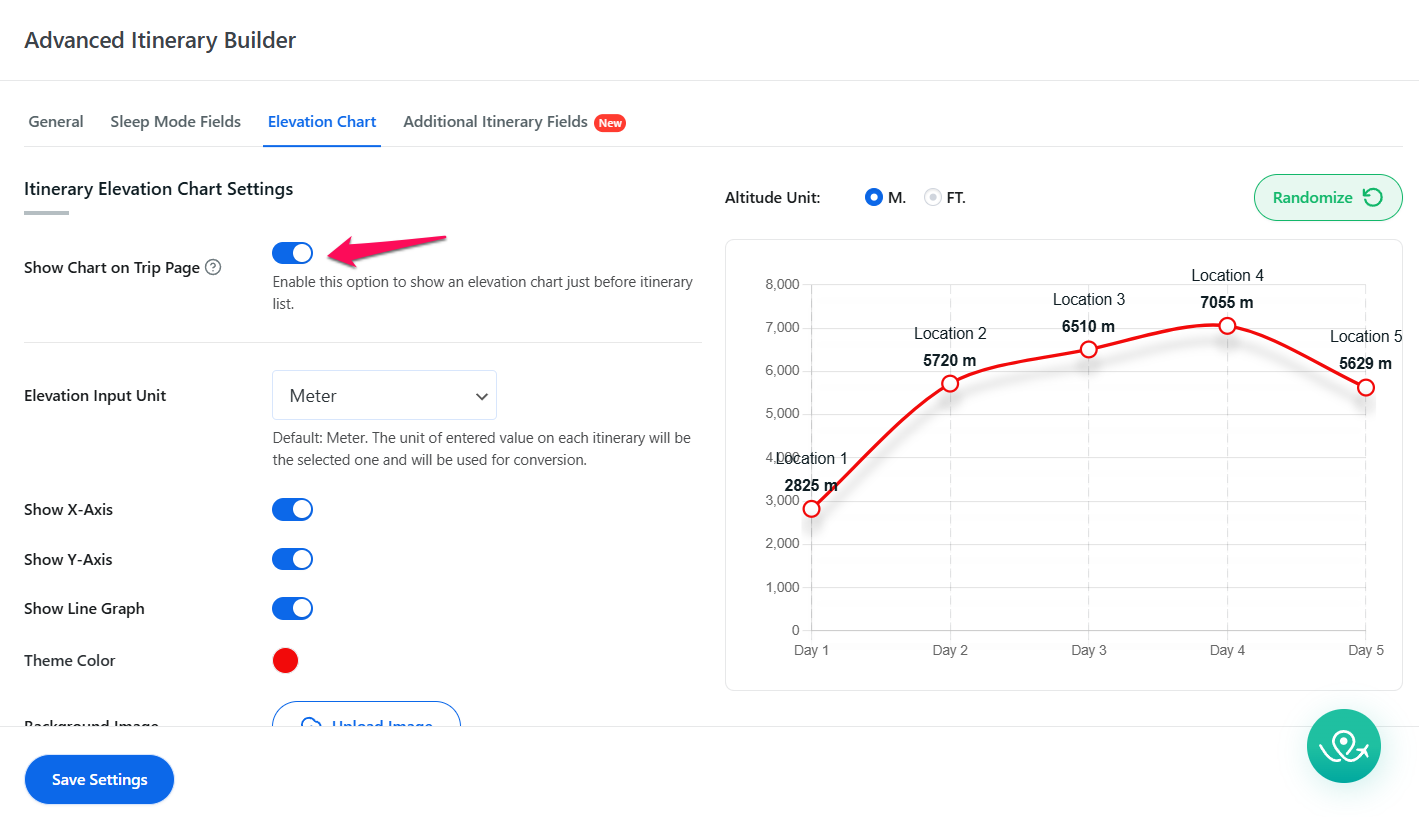Click the Location 3 chart point circle

(x=1089, y=349)
